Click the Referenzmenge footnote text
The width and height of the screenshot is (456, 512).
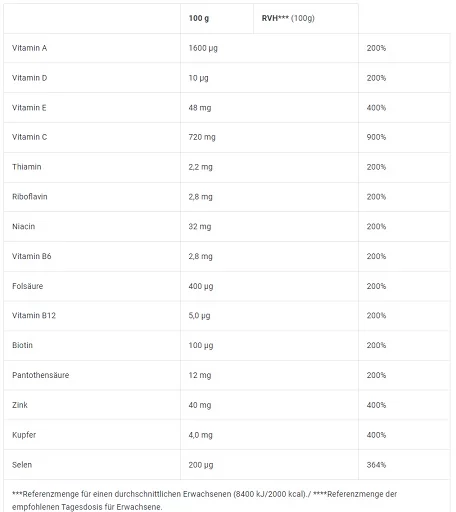(x=204, y=500)
